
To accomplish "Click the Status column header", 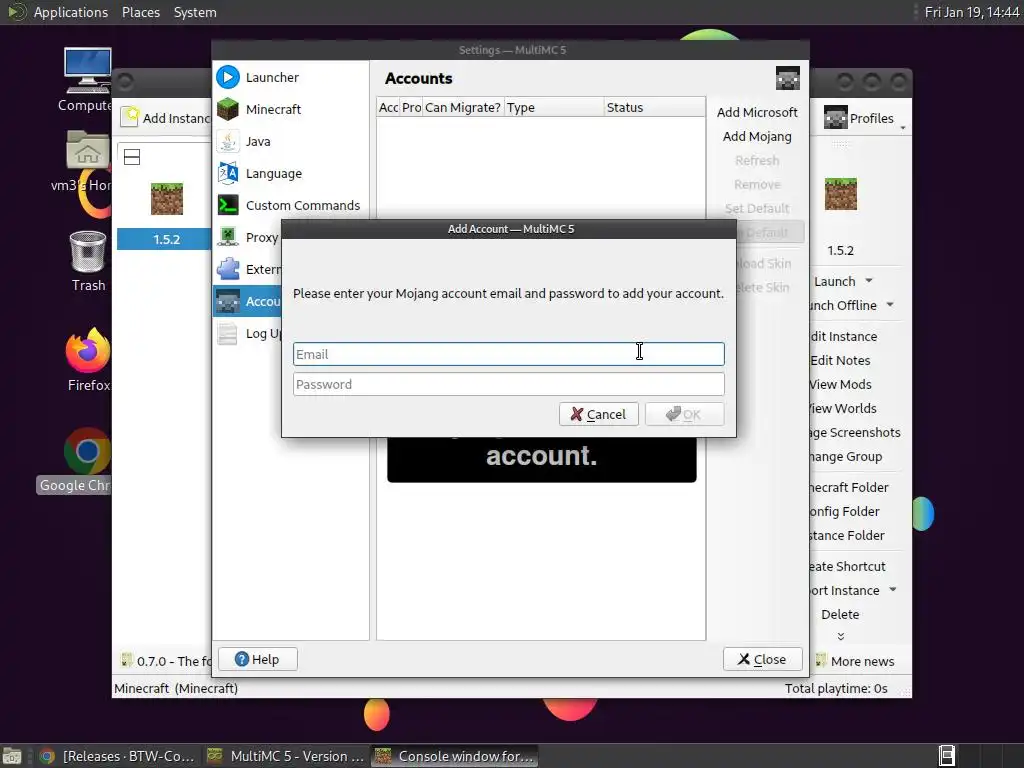I will point(654,107).
